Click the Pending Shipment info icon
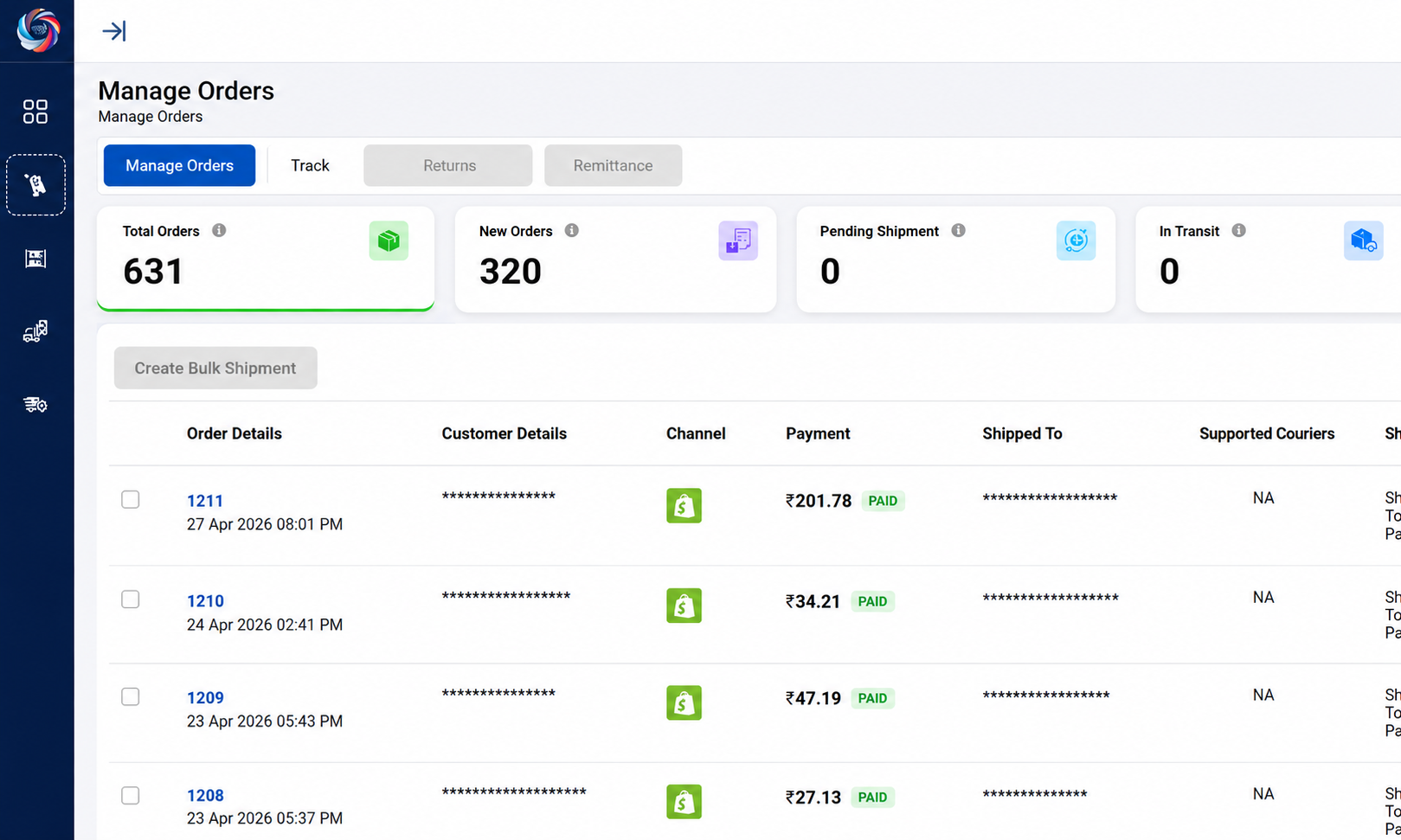 [x=959, y=230]
